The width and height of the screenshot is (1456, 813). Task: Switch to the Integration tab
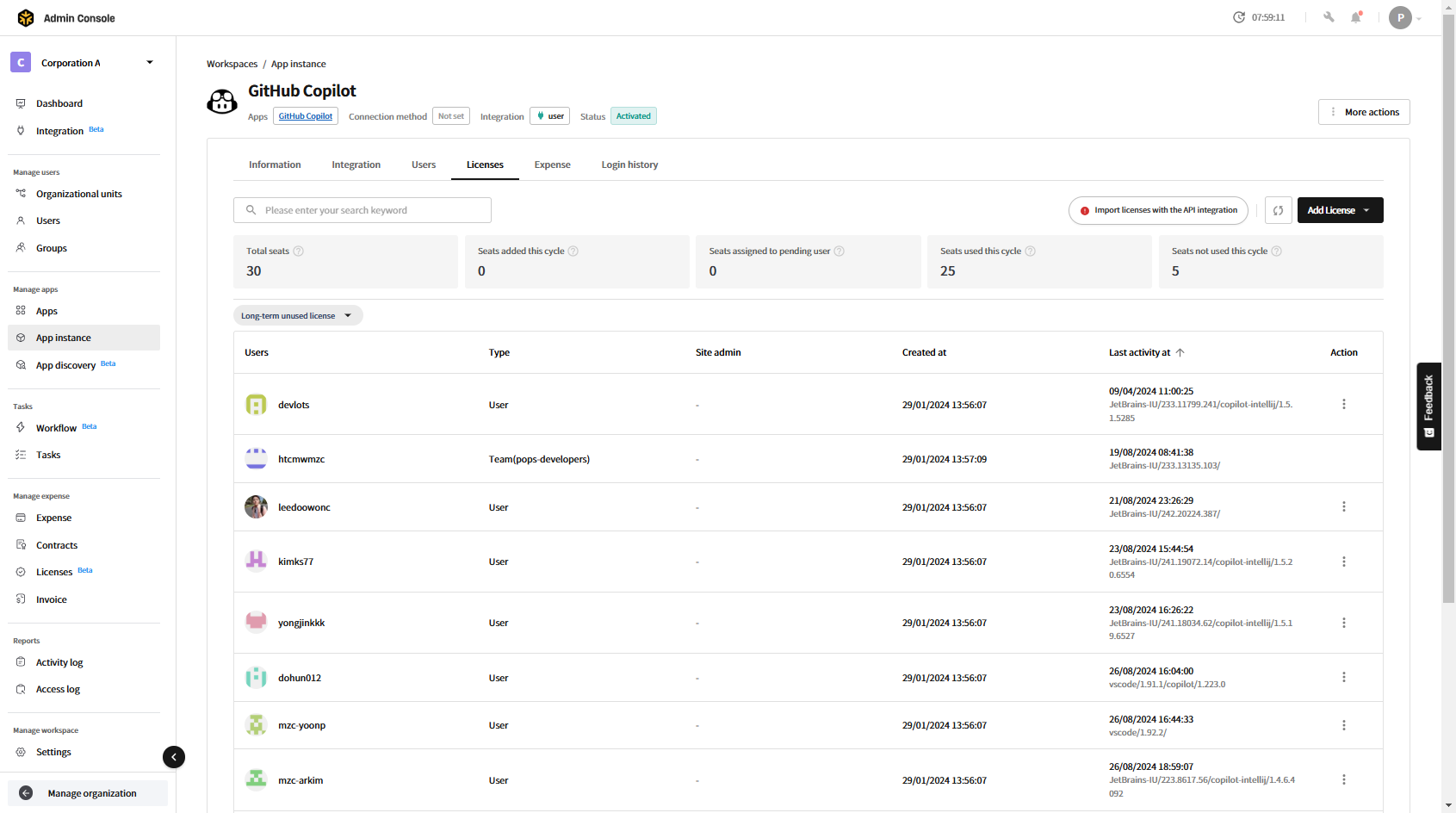[x=356, y=164]
